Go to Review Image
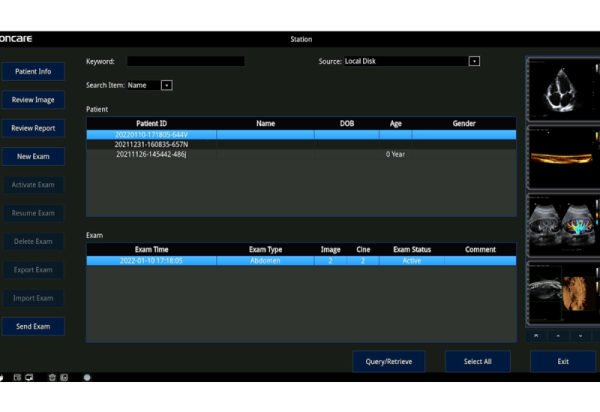This screenshot has width=600, height=412. click(x=33, y=100)
